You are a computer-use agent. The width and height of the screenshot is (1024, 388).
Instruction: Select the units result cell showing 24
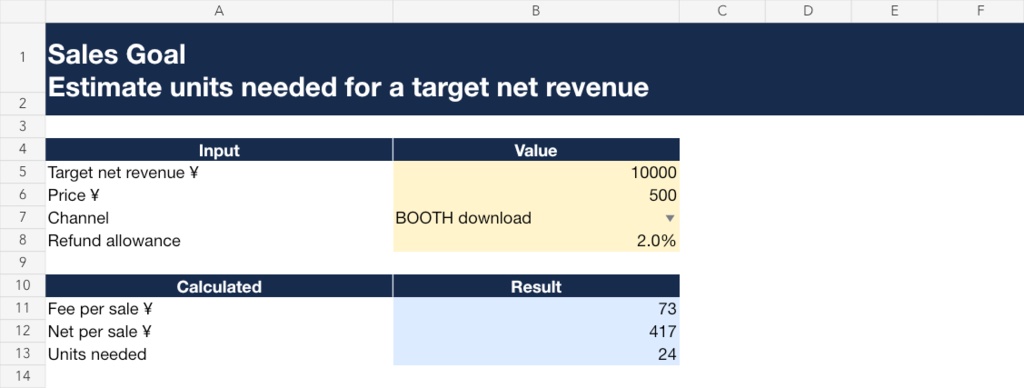click(x=536, y=354)
